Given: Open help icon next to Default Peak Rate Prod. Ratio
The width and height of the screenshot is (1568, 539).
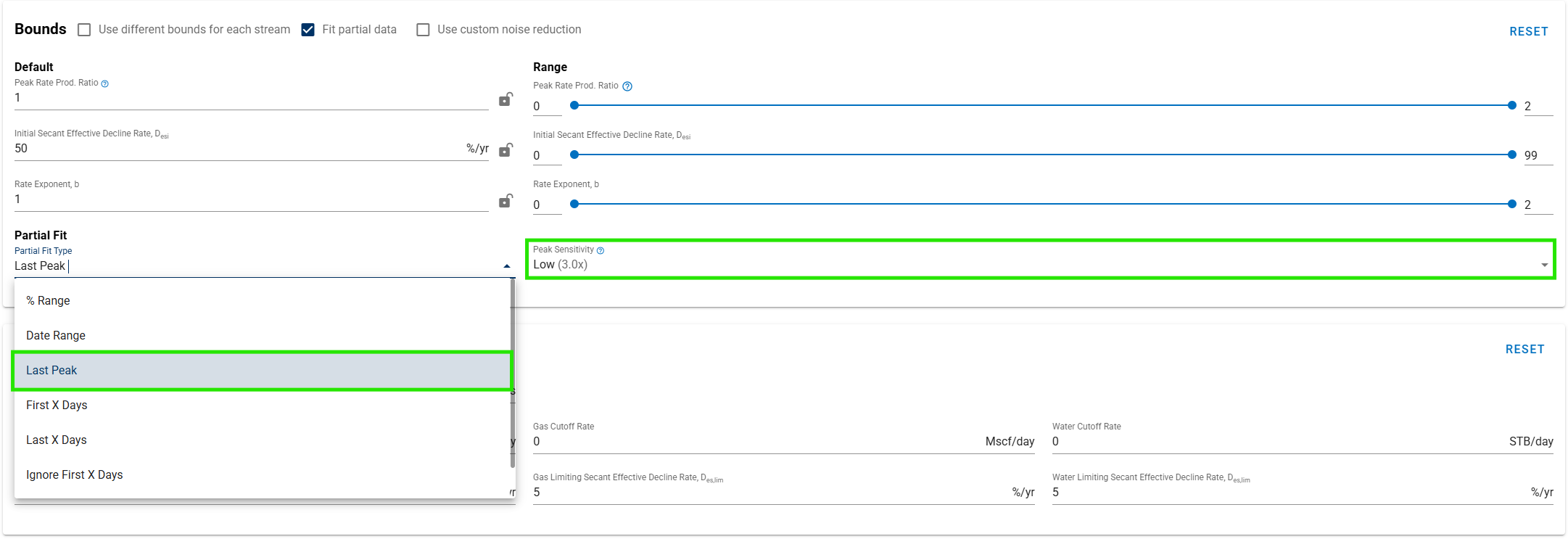Looking at the screenshot, I should pos(105,83).
